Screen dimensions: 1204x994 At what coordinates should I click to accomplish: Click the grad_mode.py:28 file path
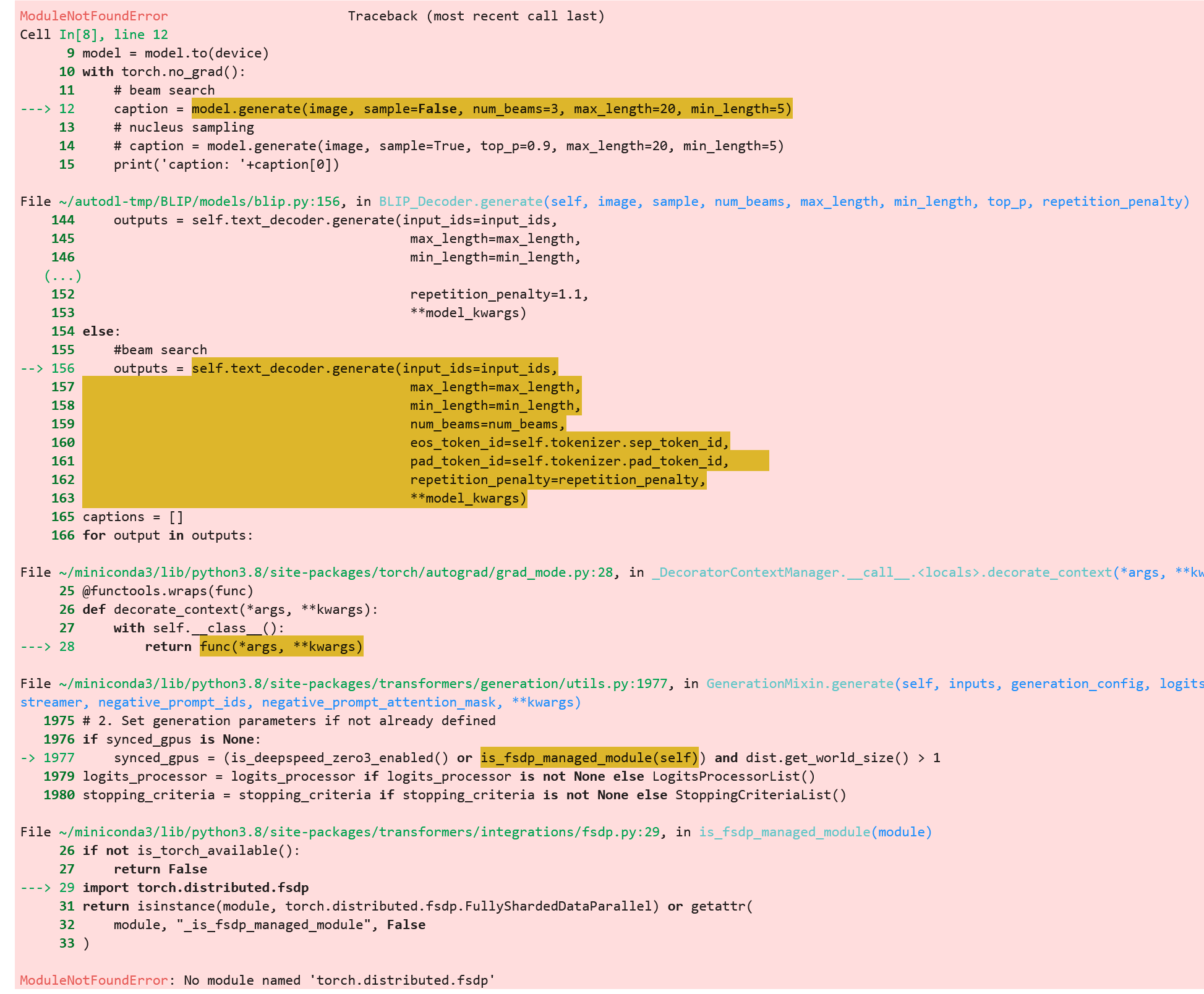336,572
